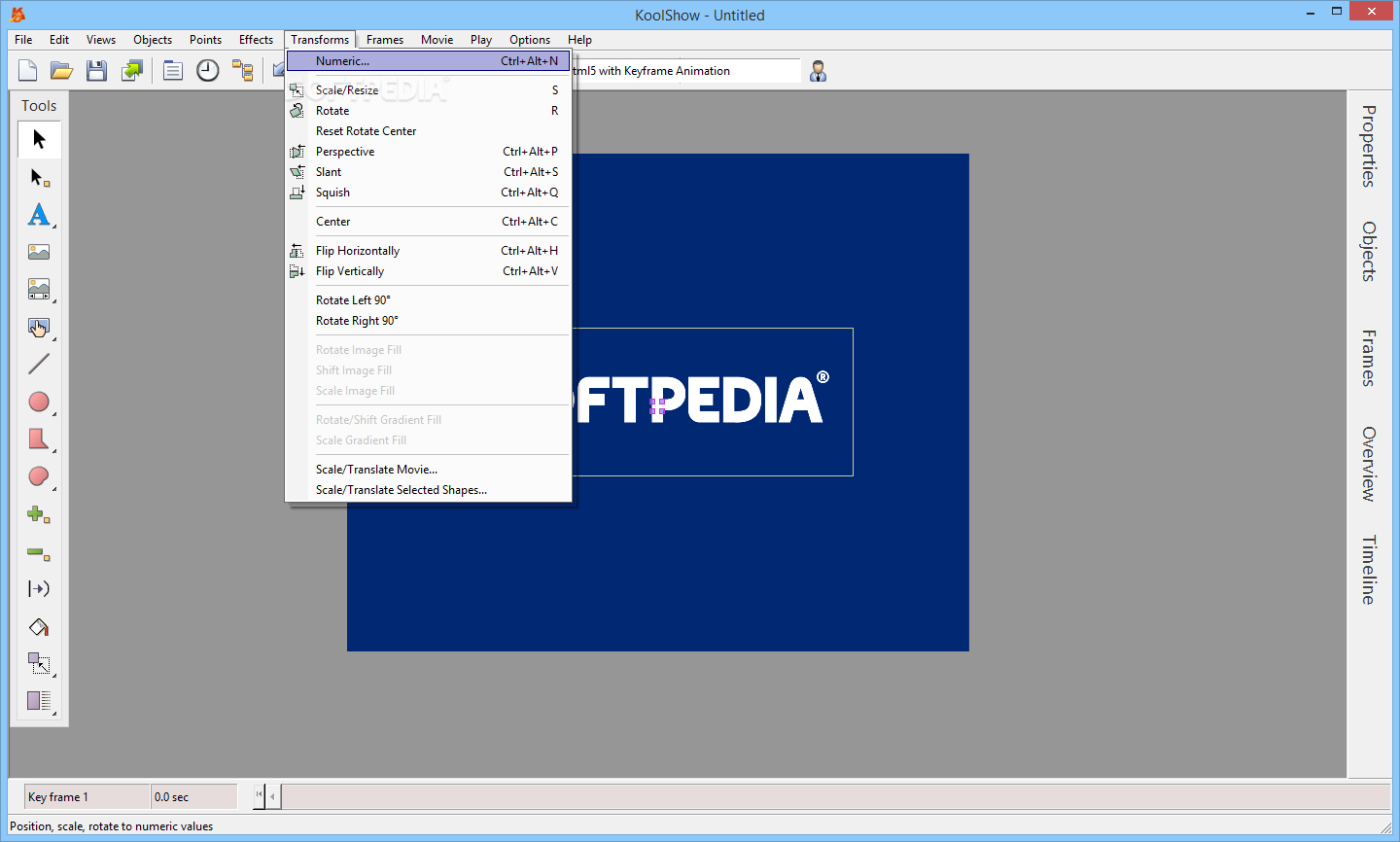Viewport: 1400px width, 842px height.
Task: Select Flip Vertically
Action: tap(428, 271)
